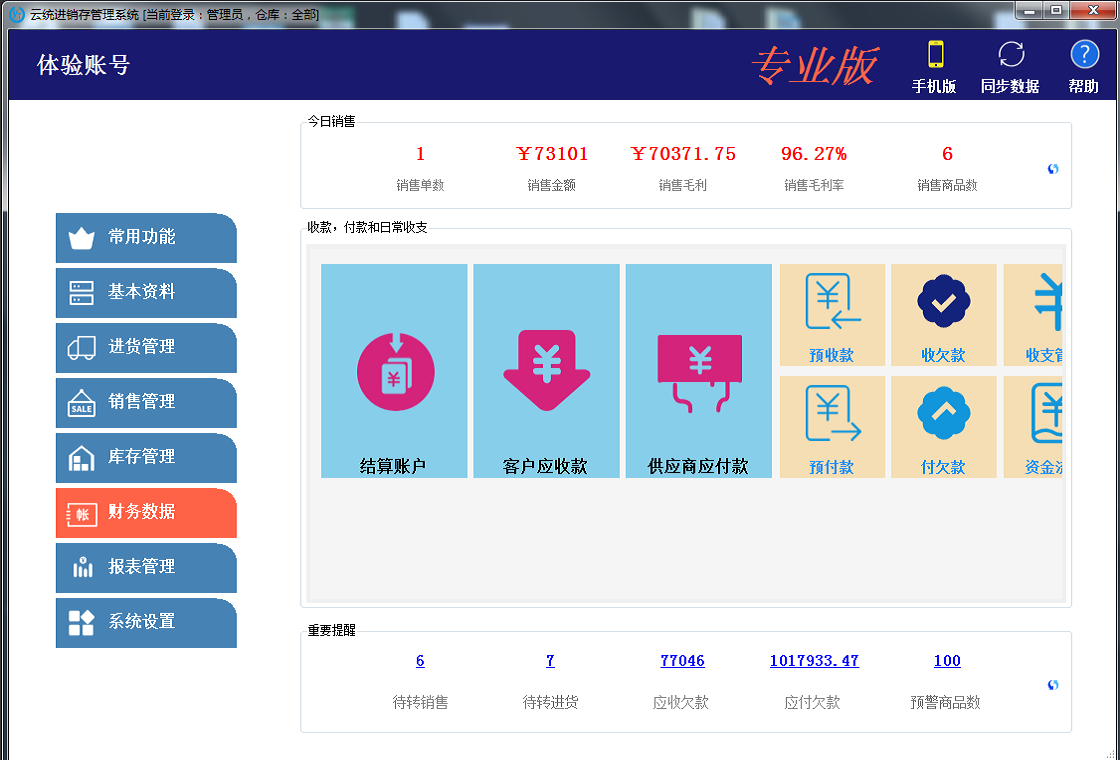Select the 付欠款 pay debt icon
This screenshot has height=760, width=1120.
[x=943, y=426]
